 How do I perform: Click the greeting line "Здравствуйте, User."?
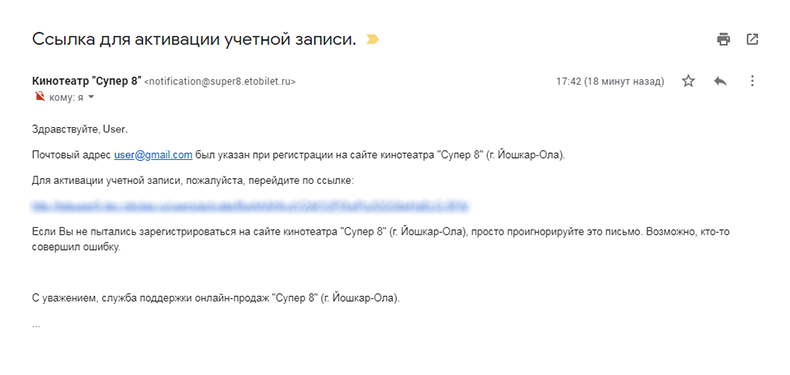[x=80, y=129]
